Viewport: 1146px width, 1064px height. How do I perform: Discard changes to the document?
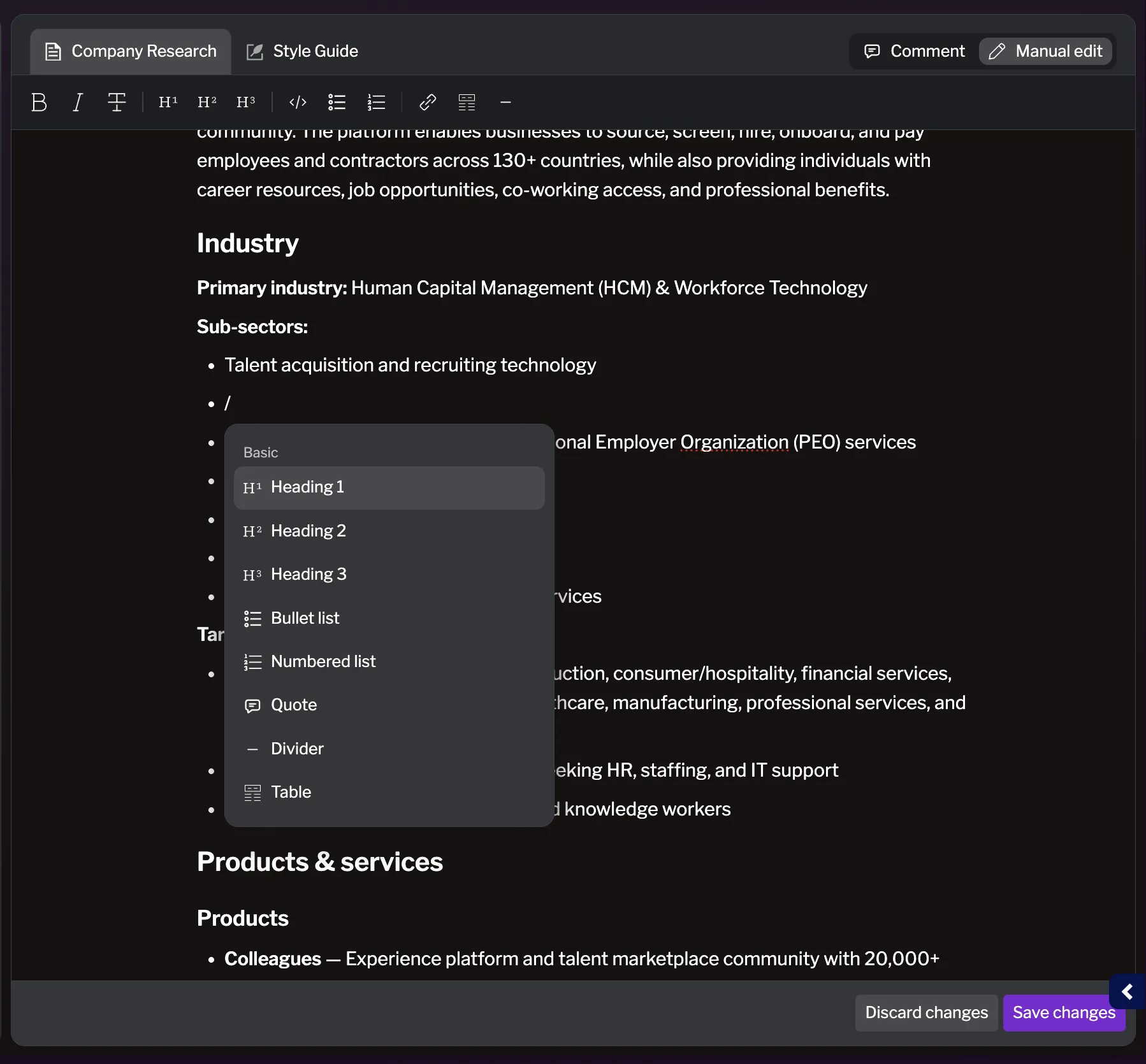pyautogui.click(x=926, y=1012)
